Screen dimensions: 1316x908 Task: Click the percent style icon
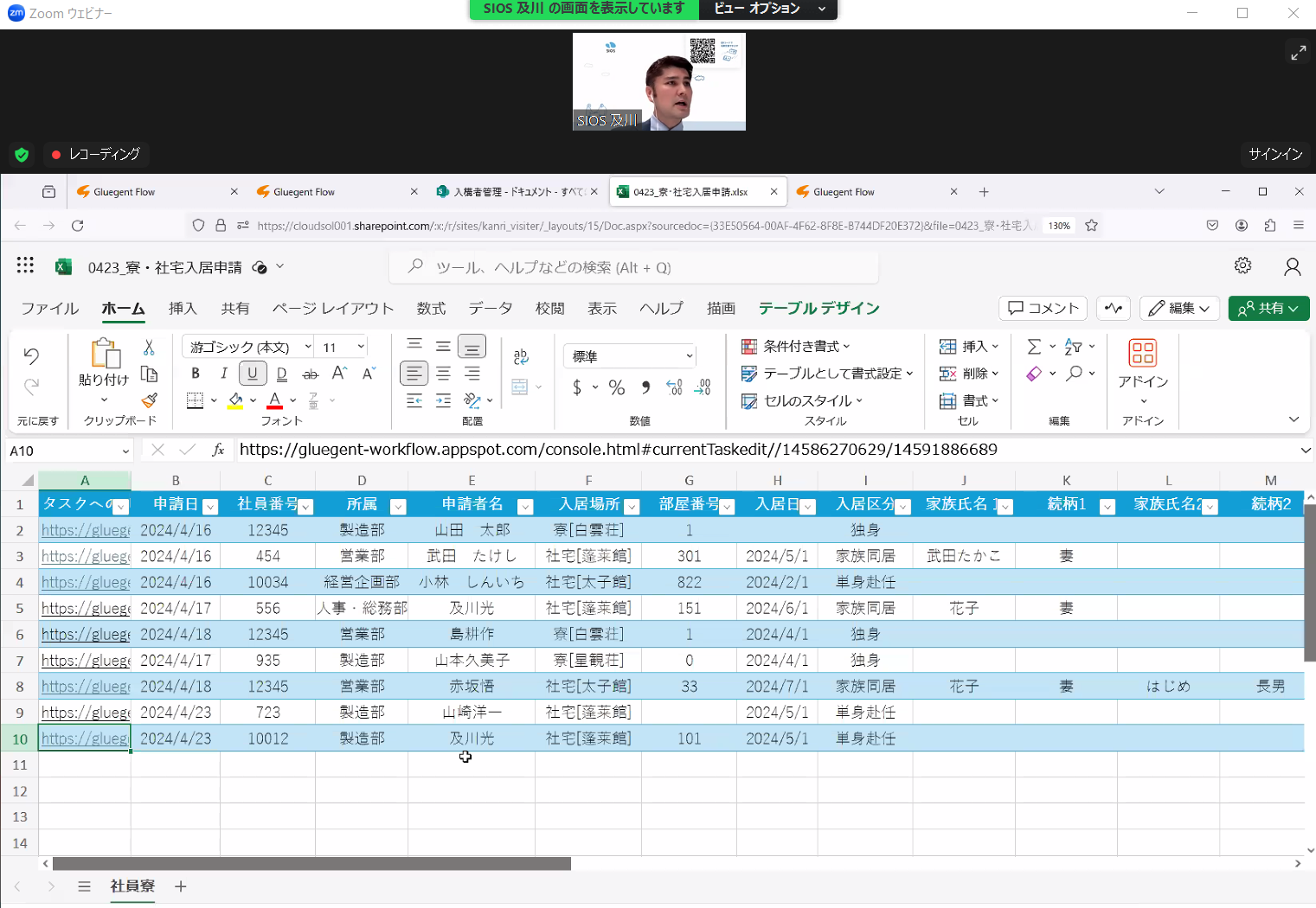pos(617,387)
